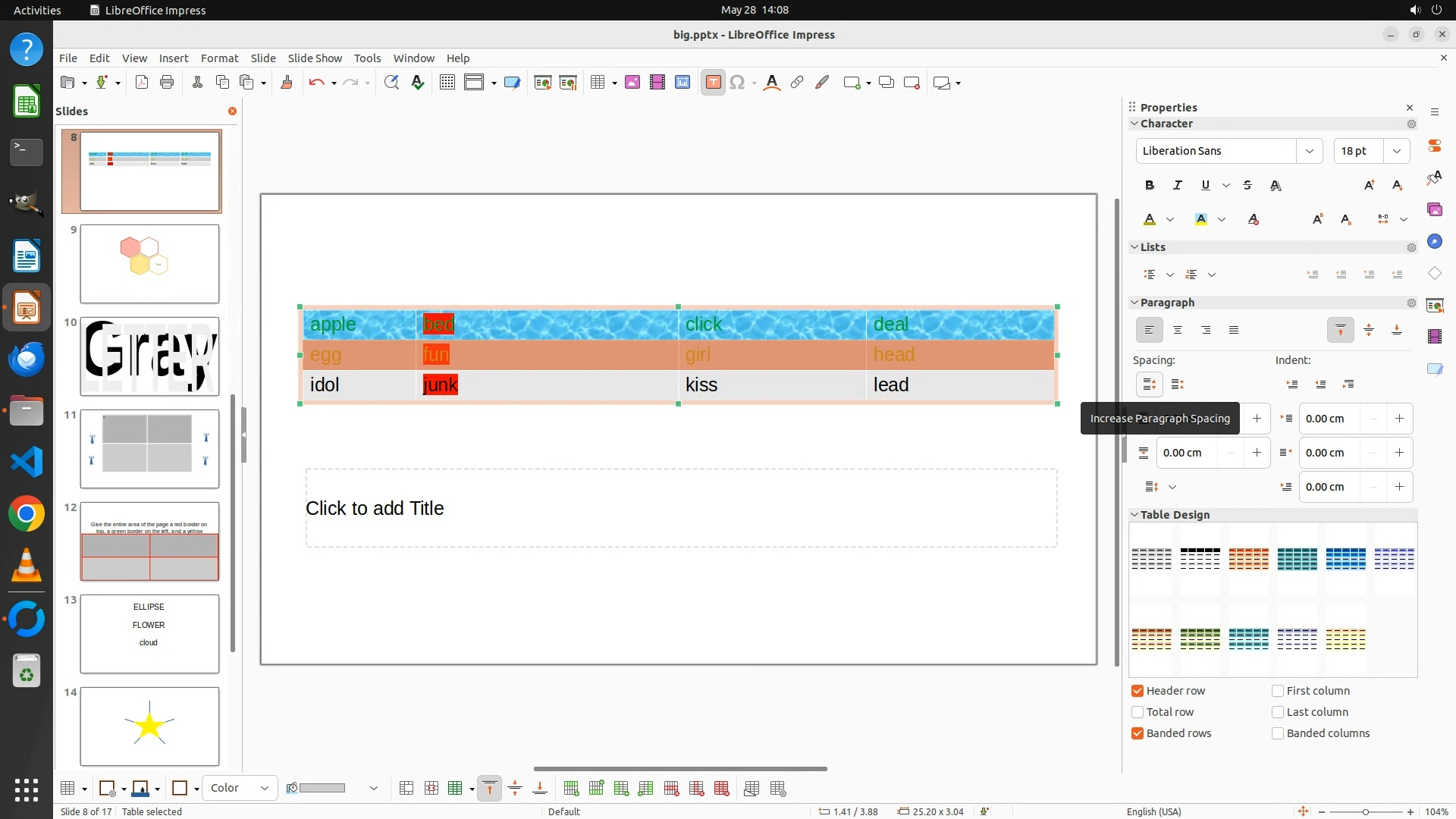Expand the 18 pt font size dropdown

(x=1396, y=151)
